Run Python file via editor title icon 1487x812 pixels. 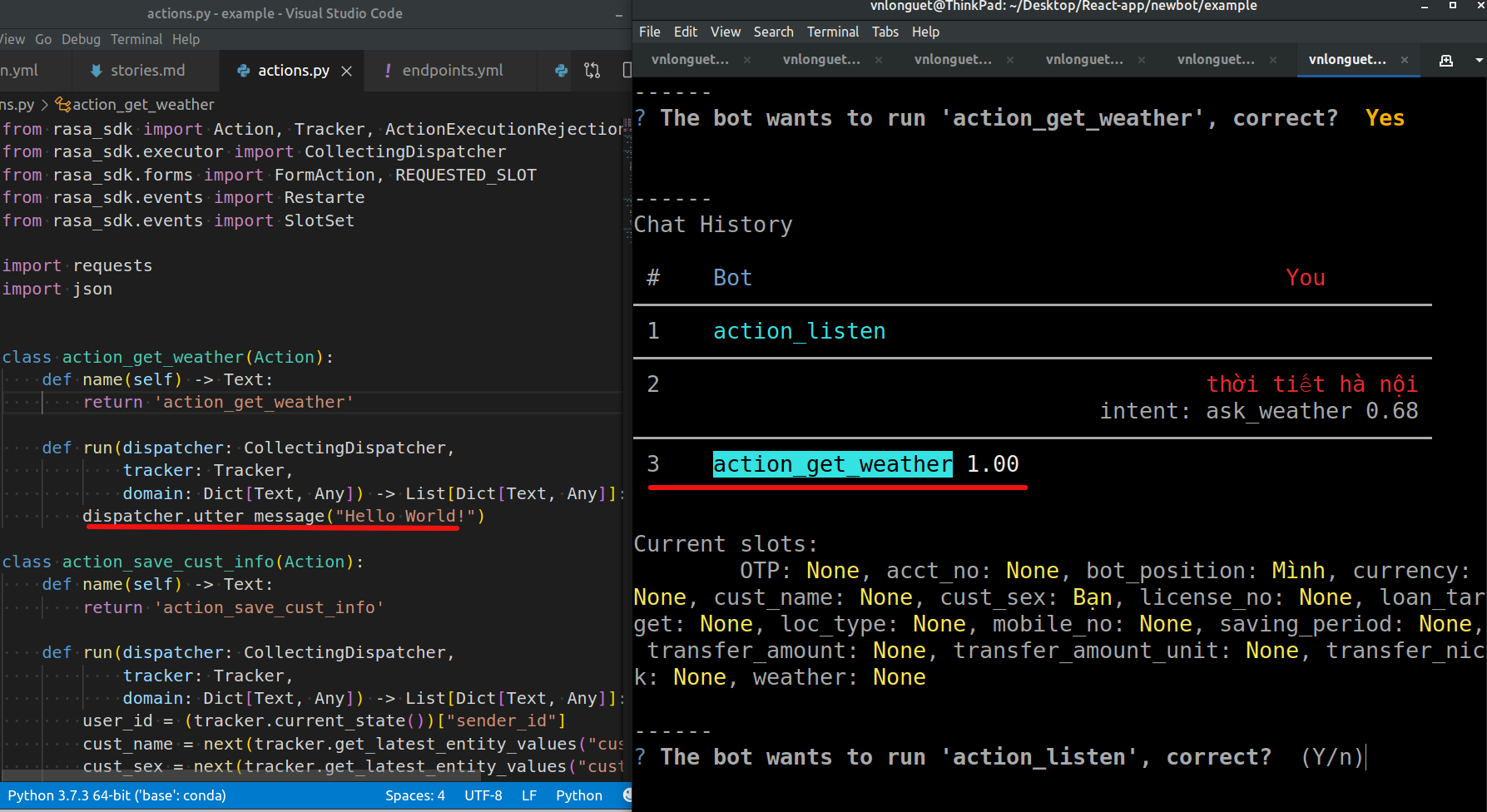[562, 71]
